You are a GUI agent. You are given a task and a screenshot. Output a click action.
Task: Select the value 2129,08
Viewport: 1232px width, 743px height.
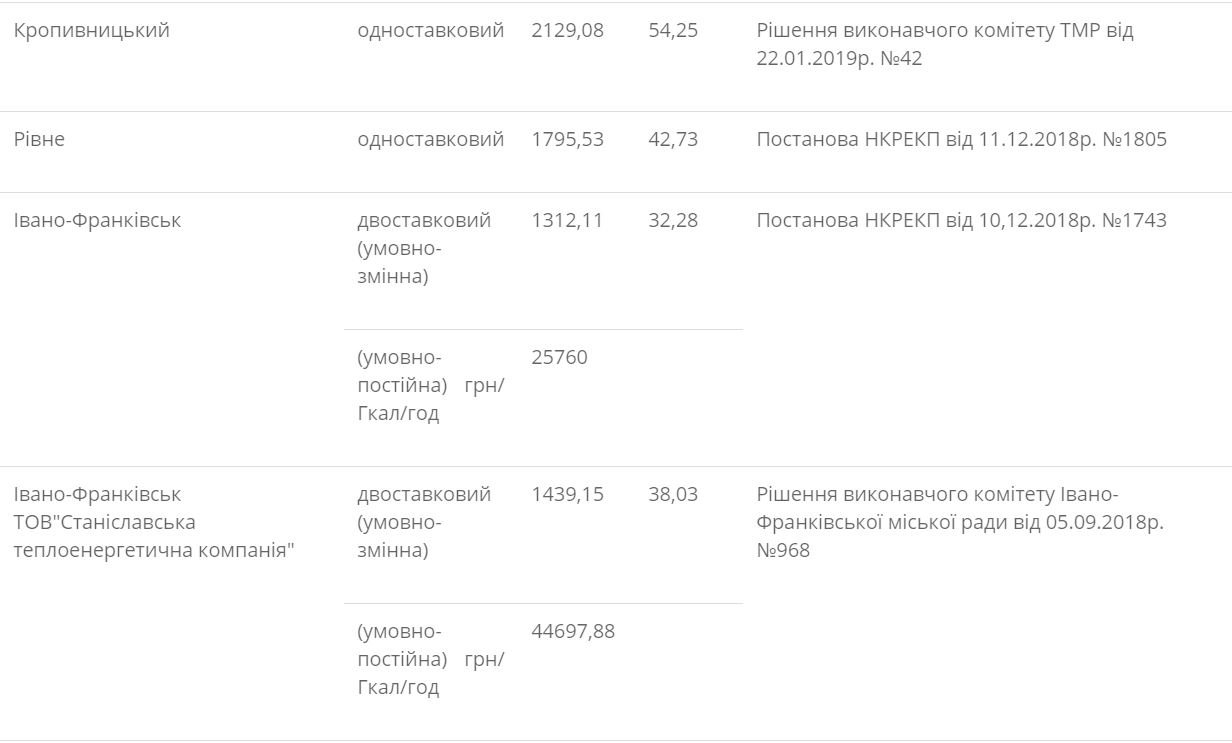coord(567,31)
